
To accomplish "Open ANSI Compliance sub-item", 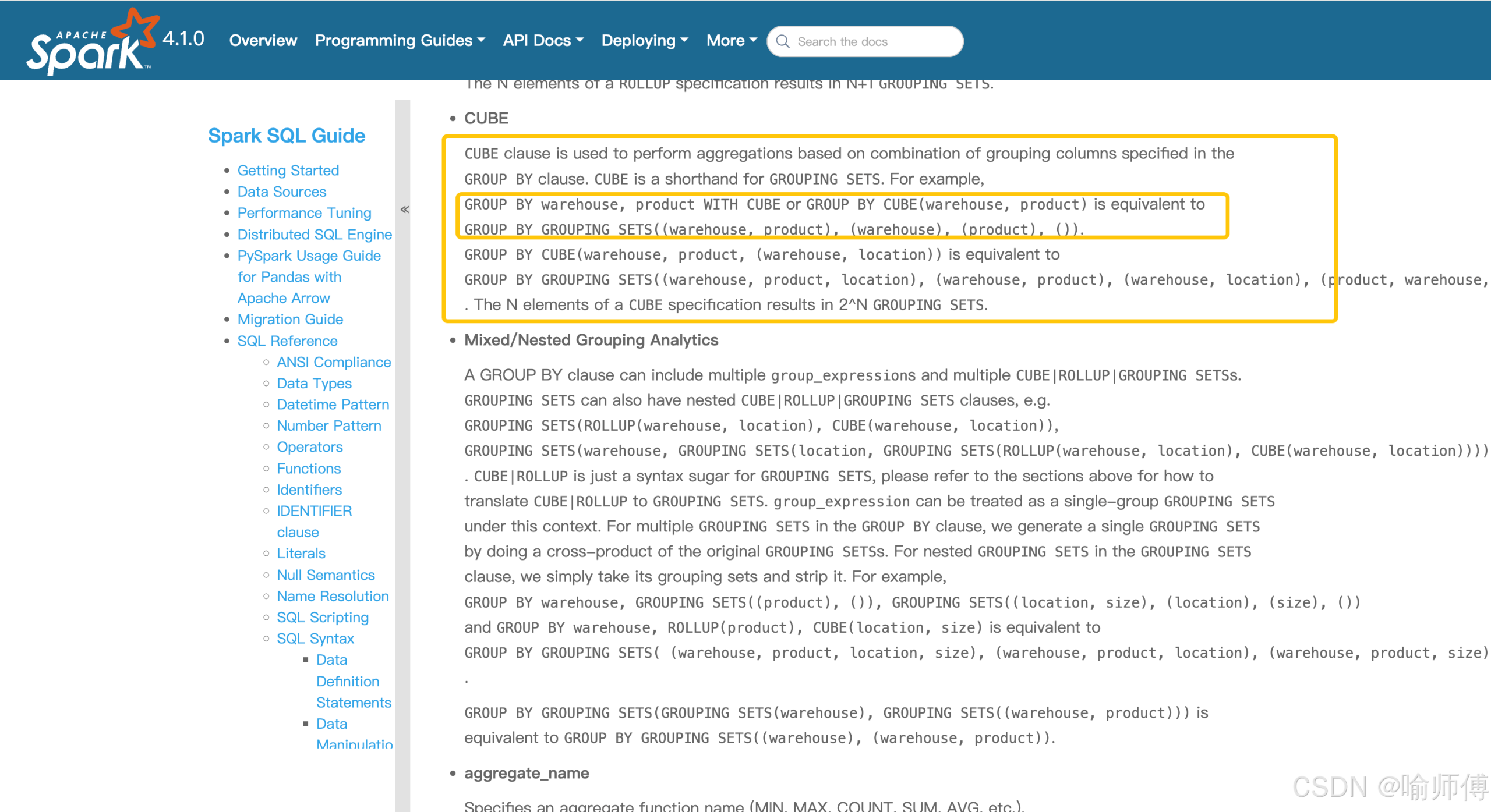I will tap(334, 362).
